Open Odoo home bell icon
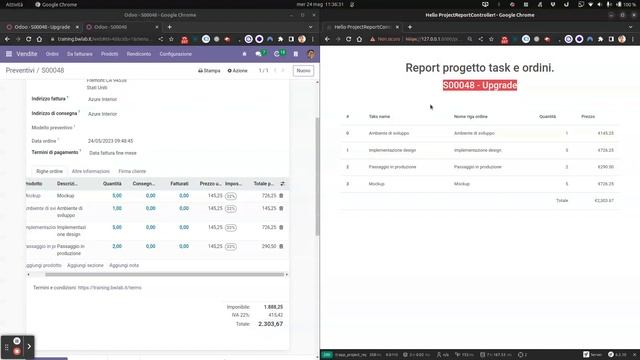Viewport: 640px width, 360px height. [244, 54]
